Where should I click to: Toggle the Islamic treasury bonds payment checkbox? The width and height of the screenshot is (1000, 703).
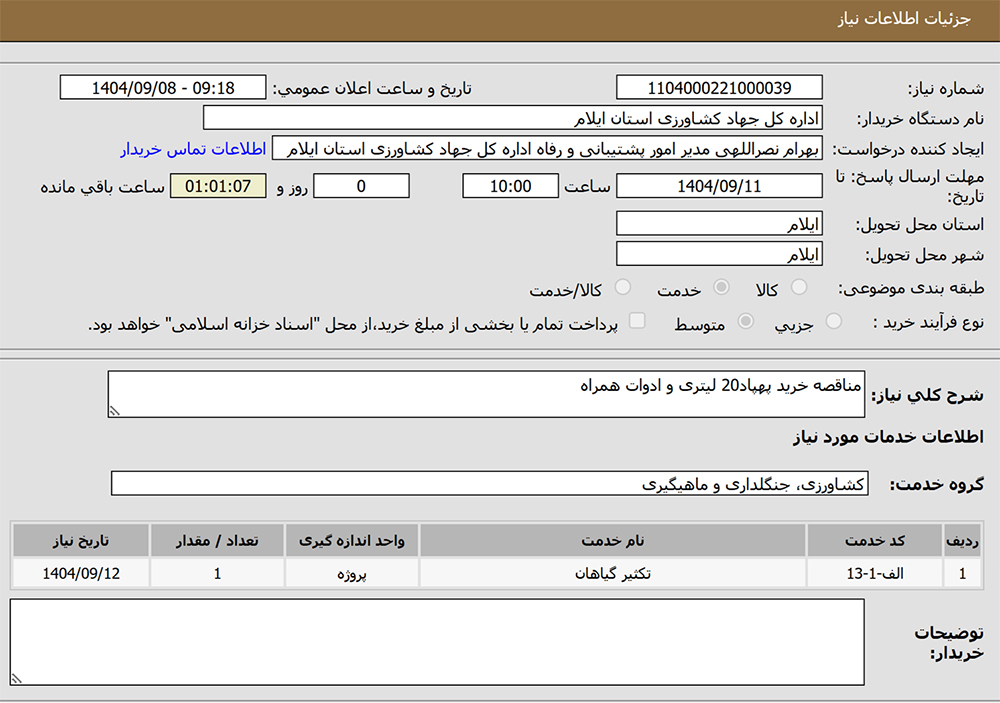pyautogui.click(x=637, y=322)
